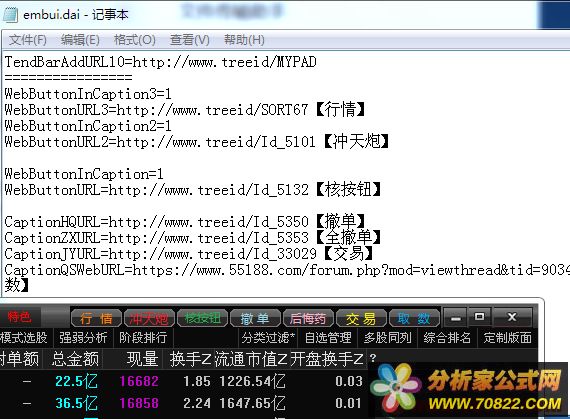The height and width of the screenshot is (419, 570).
Task: Open the 文件(F) menu
Action: tap(28, 40)
